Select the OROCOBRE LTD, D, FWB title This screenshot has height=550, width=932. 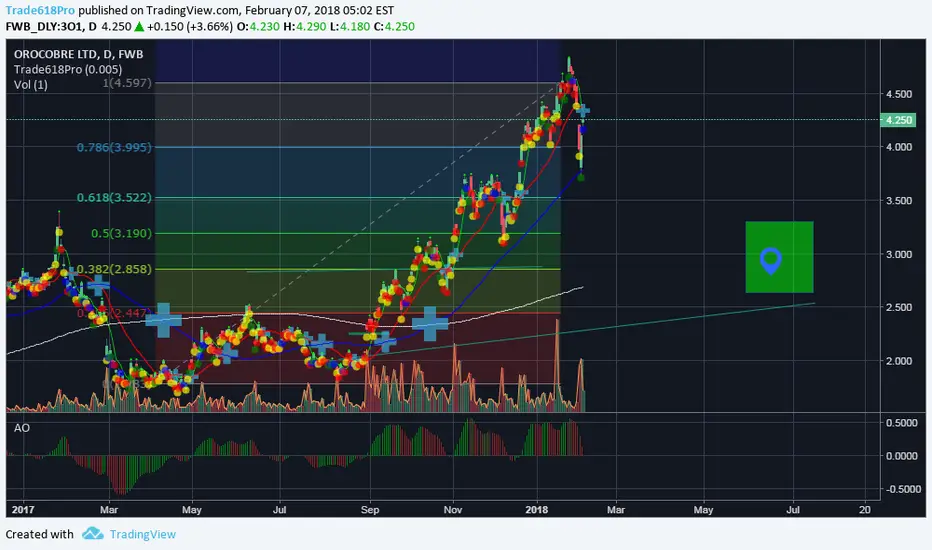point(78,54)
